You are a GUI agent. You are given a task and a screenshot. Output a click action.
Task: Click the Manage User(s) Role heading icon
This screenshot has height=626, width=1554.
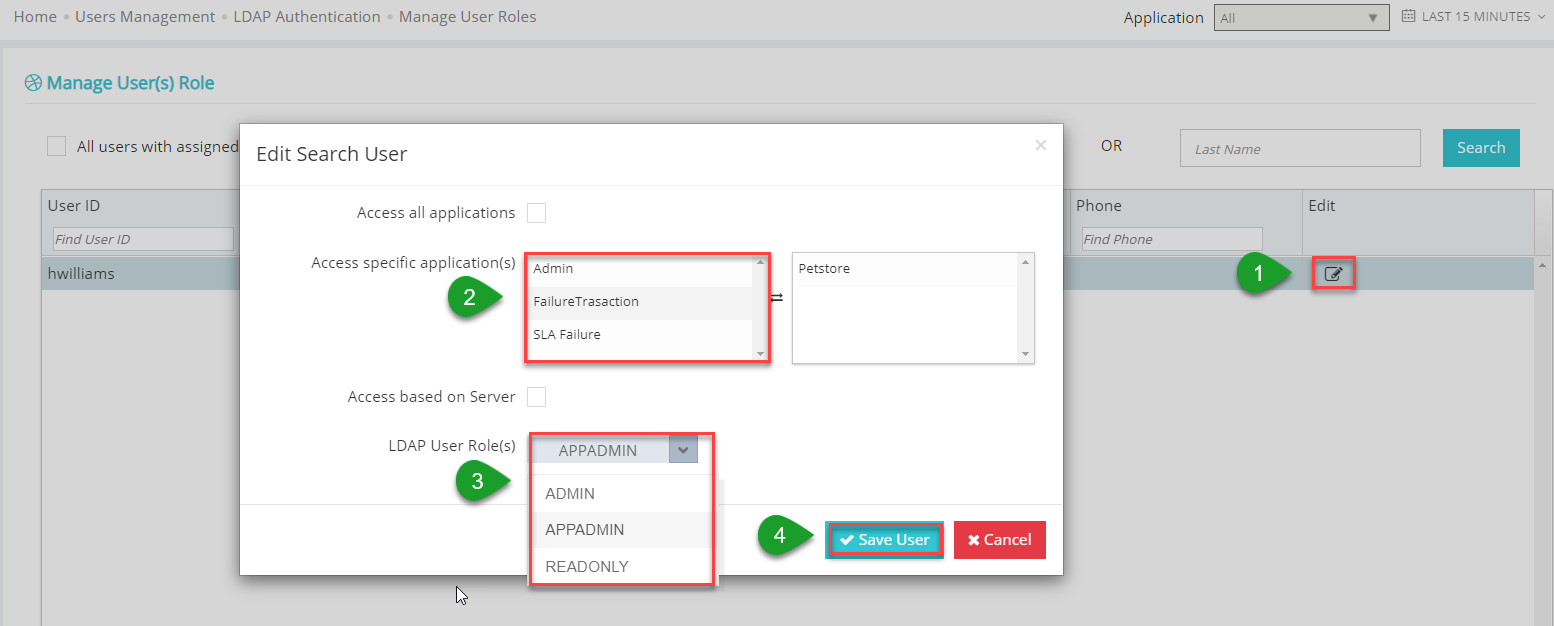(x=33, y=83)
